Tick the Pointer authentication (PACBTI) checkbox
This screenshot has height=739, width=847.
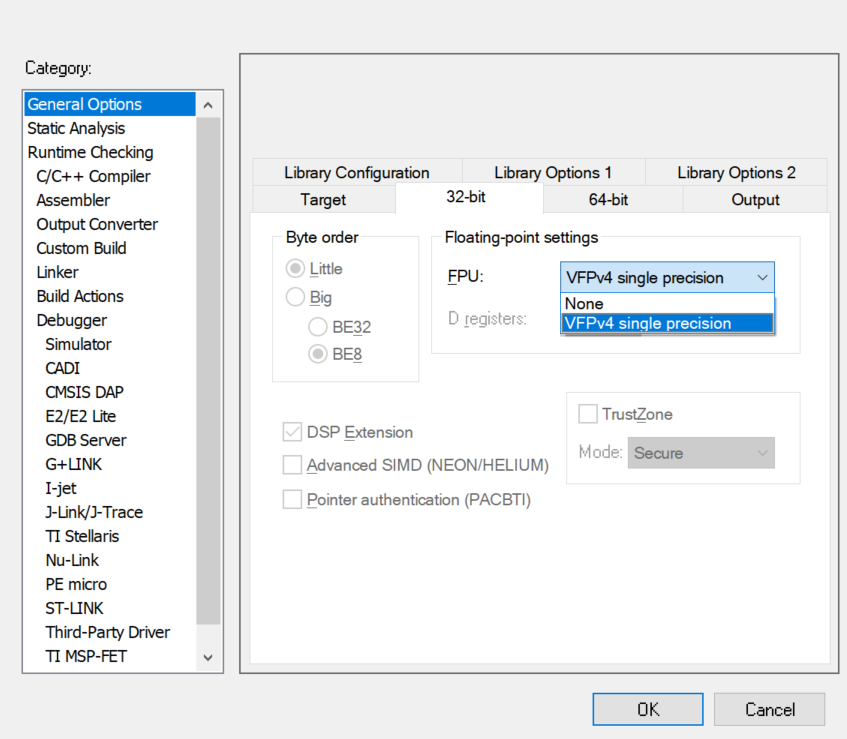[x=292, y=499]
